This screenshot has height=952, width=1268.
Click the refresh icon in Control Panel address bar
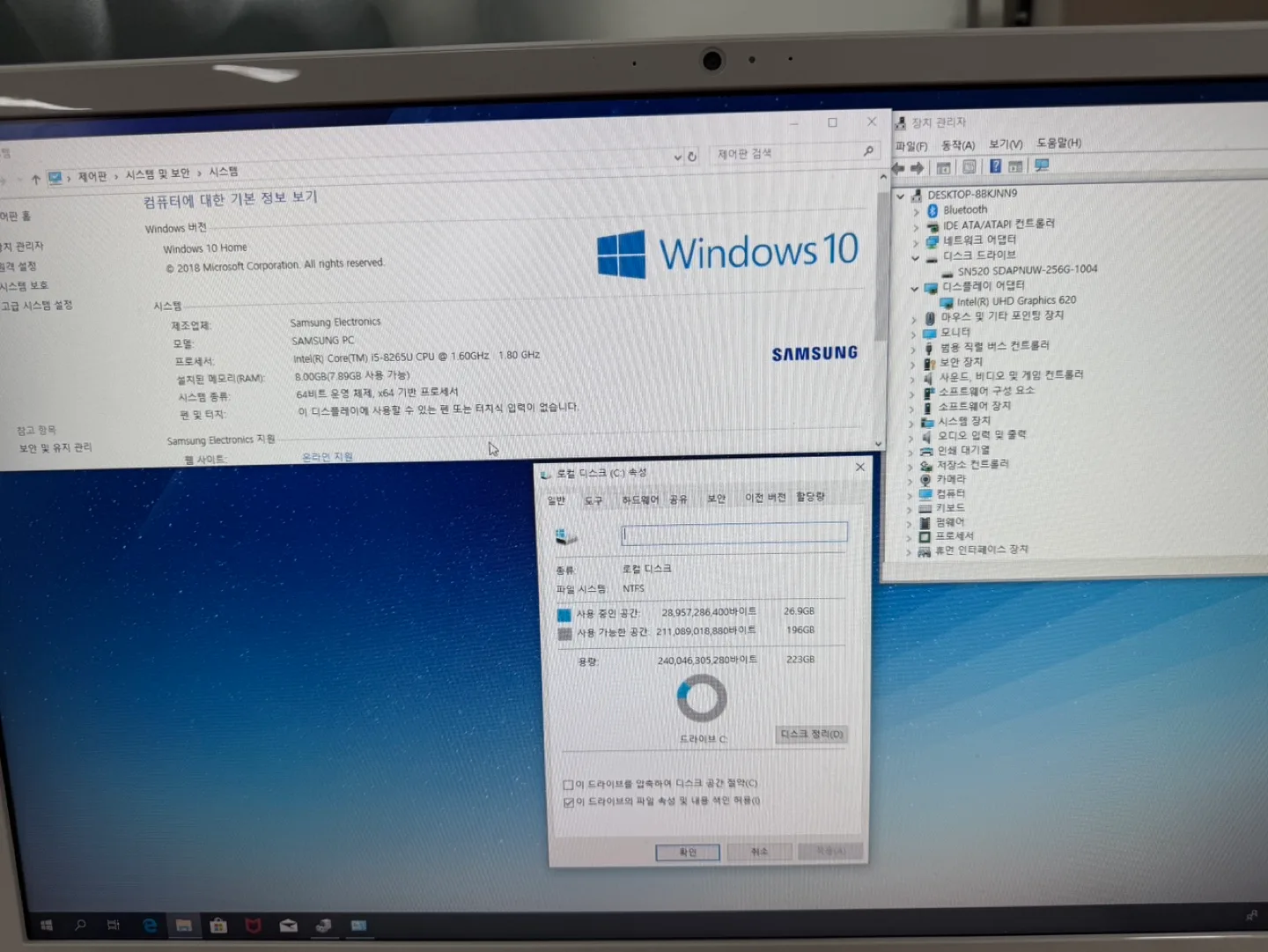pos(692,156)
